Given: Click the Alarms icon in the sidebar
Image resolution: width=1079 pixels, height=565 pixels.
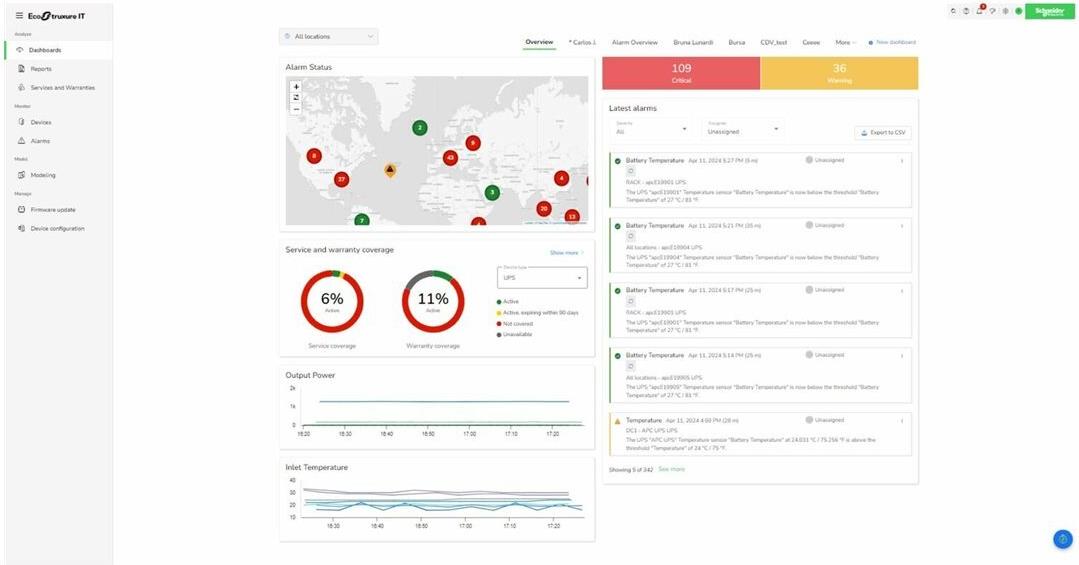Looking at the screenshot, I should tap(21, 141).
